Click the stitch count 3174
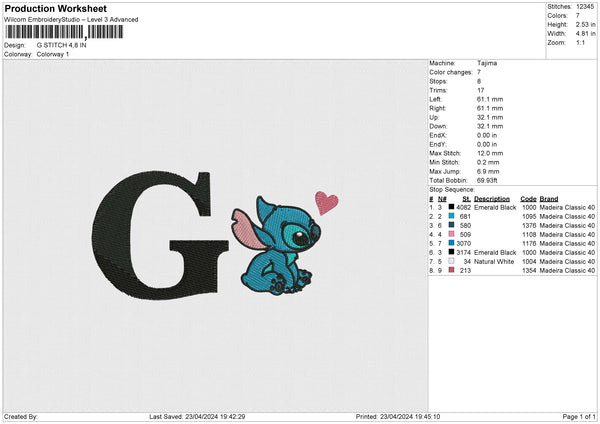Screen dimensions: 600x424 tap(464, 253)
